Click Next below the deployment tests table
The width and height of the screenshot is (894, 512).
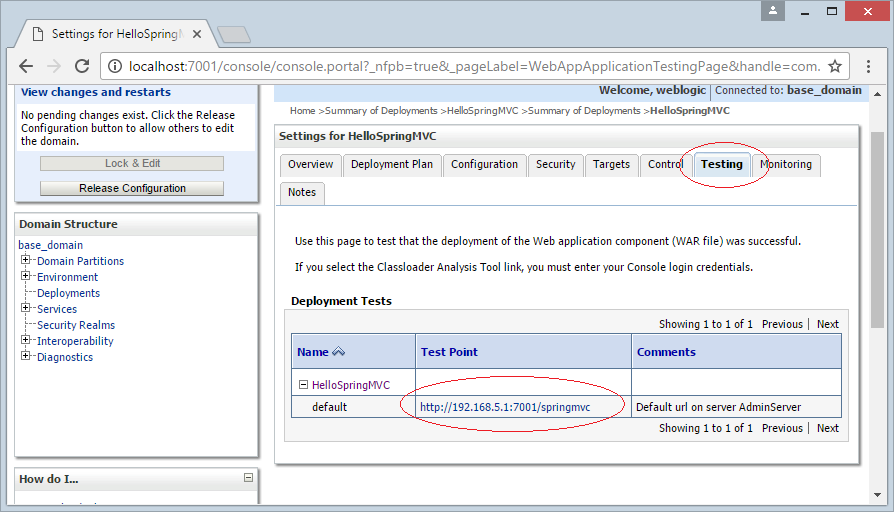tap(828, 428)
